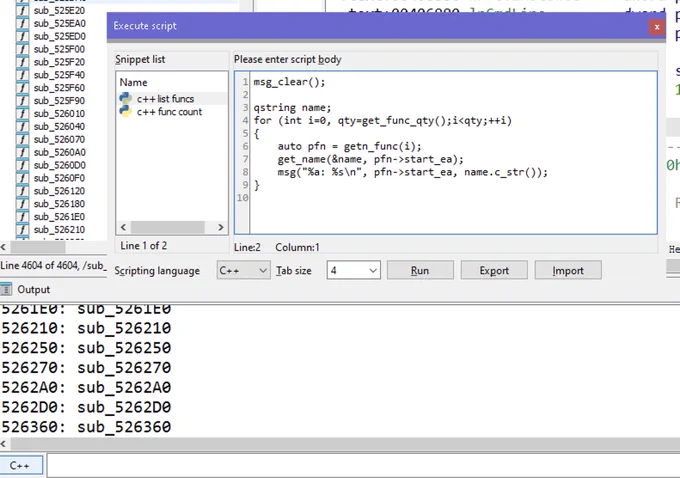Select function sub_525F20 in functions list
The width and height of the screenshot is (680, 478).
click(59, 62)
